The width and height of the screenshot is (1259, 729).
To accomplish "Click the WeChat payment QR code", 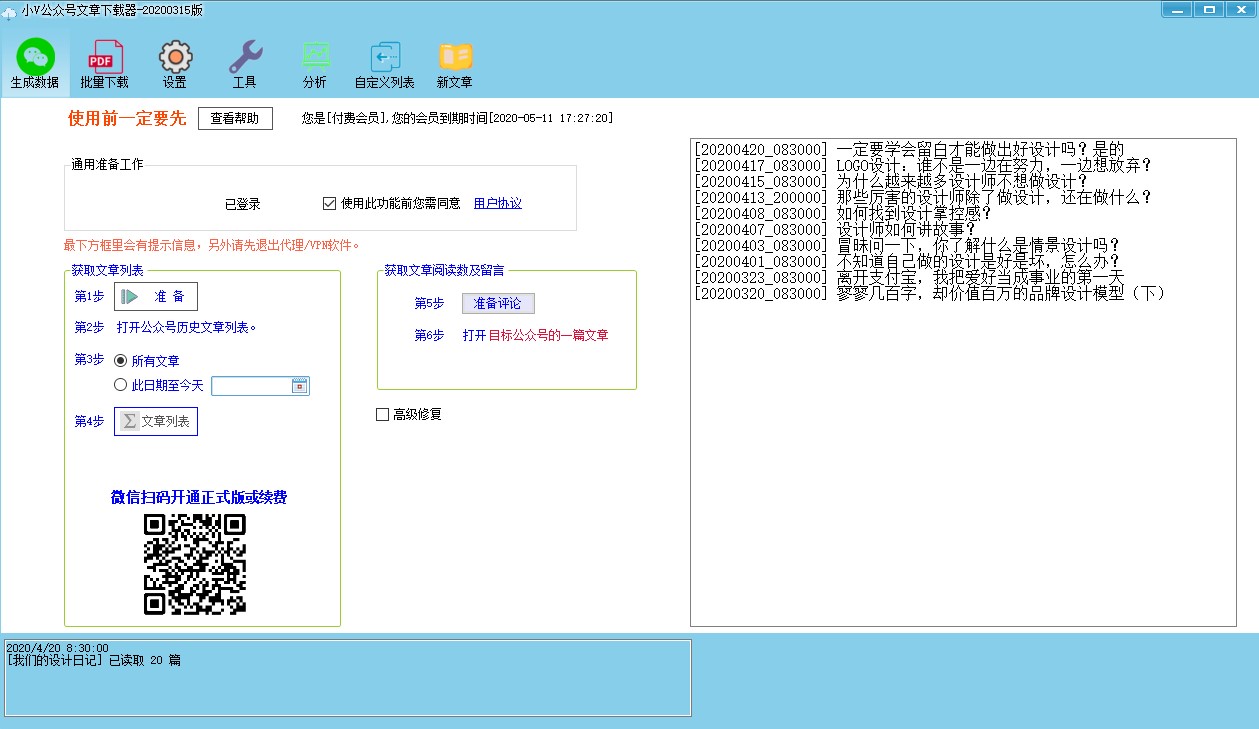I will (x=195, y=564).
